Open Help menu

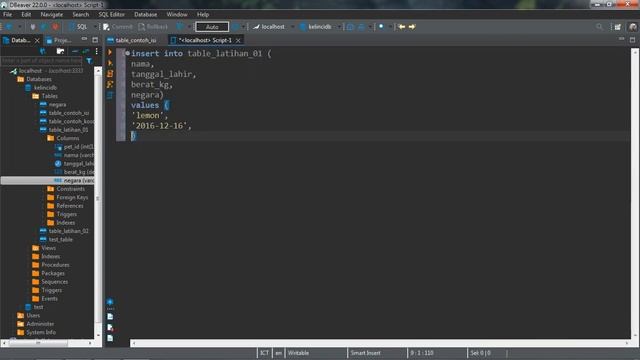[203, 14]
